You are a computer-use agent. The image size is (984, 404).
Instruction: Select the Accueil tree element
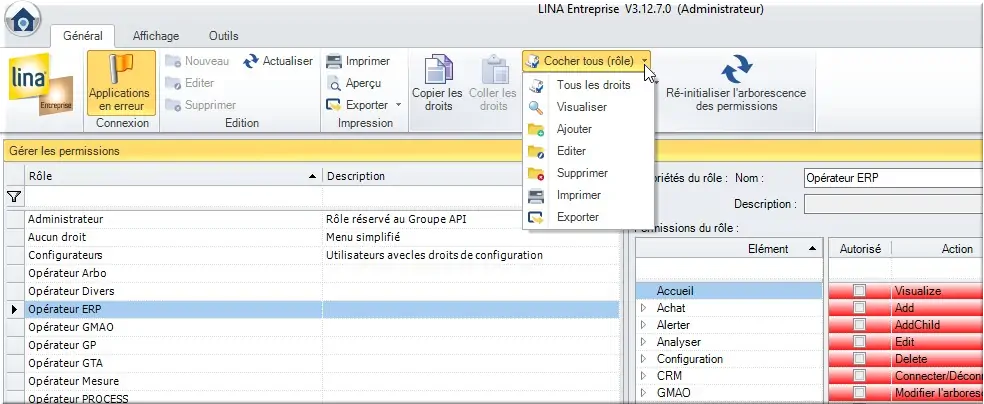pos(729,291)
